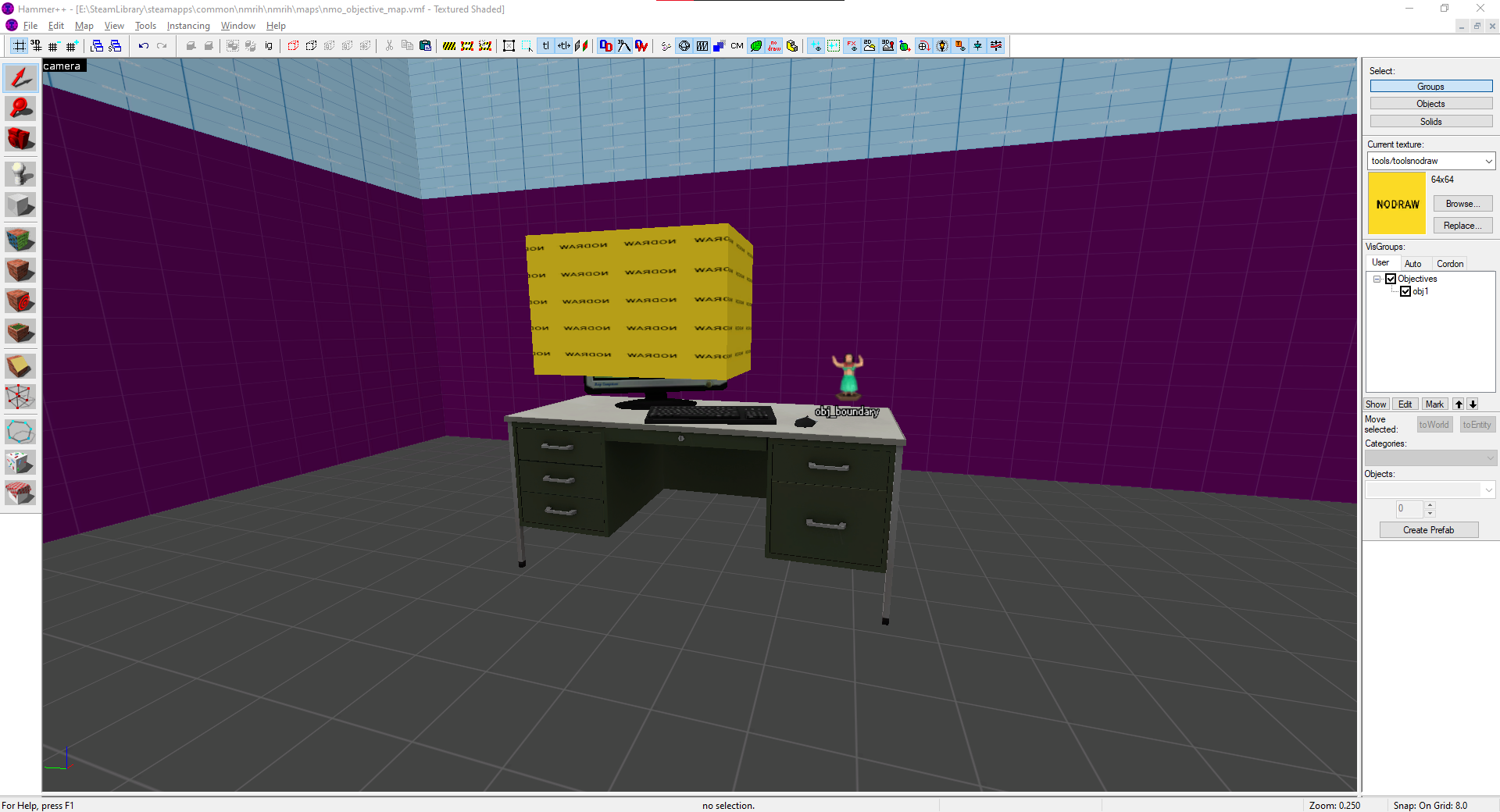The image size is (1500, 812).
Task: Set selection mode to Solids
Action: pyautogui.click(x=1430, y=122)
